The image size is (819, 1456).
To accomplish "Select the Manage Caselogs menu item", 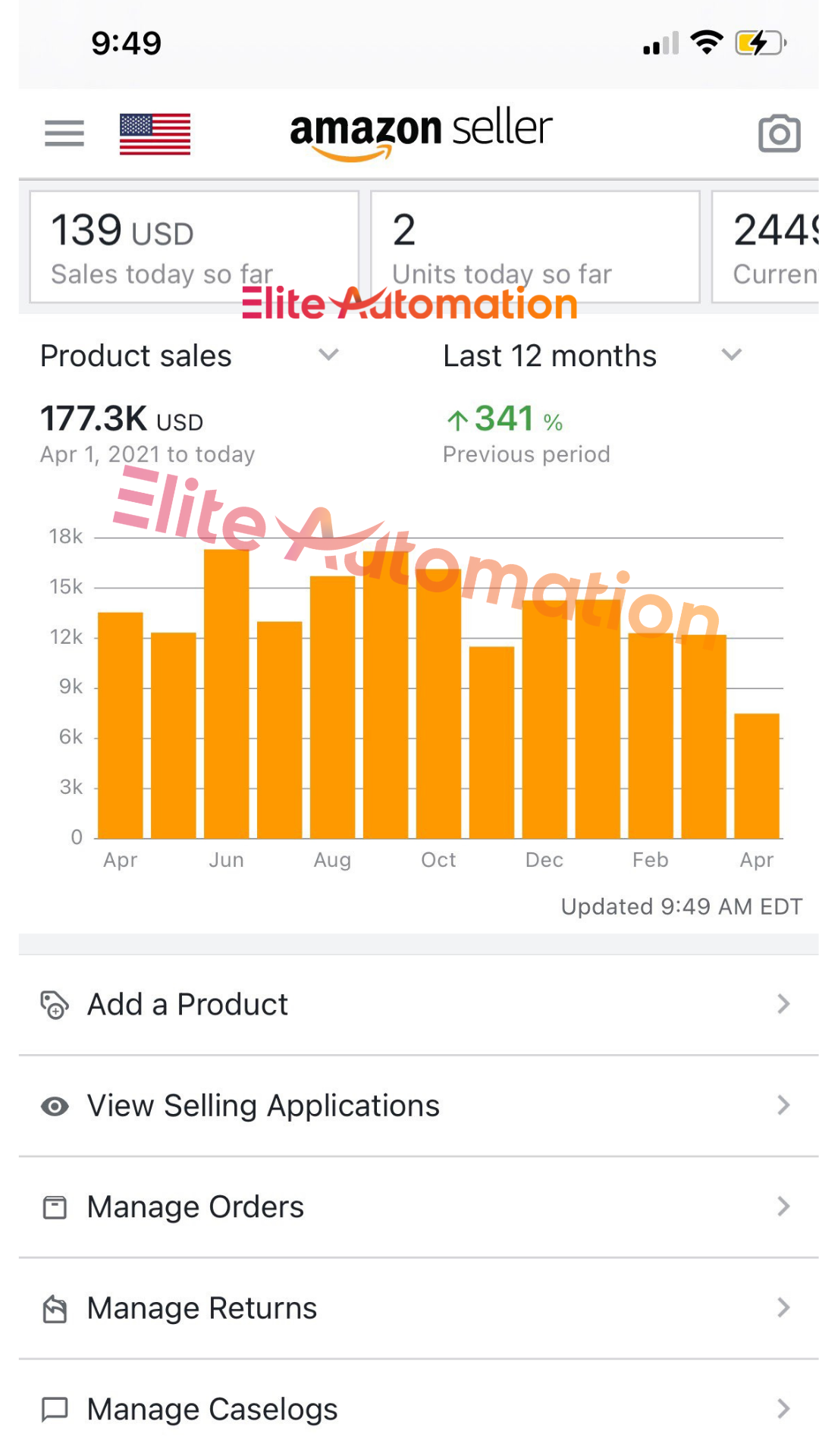I will (212, 1410).
